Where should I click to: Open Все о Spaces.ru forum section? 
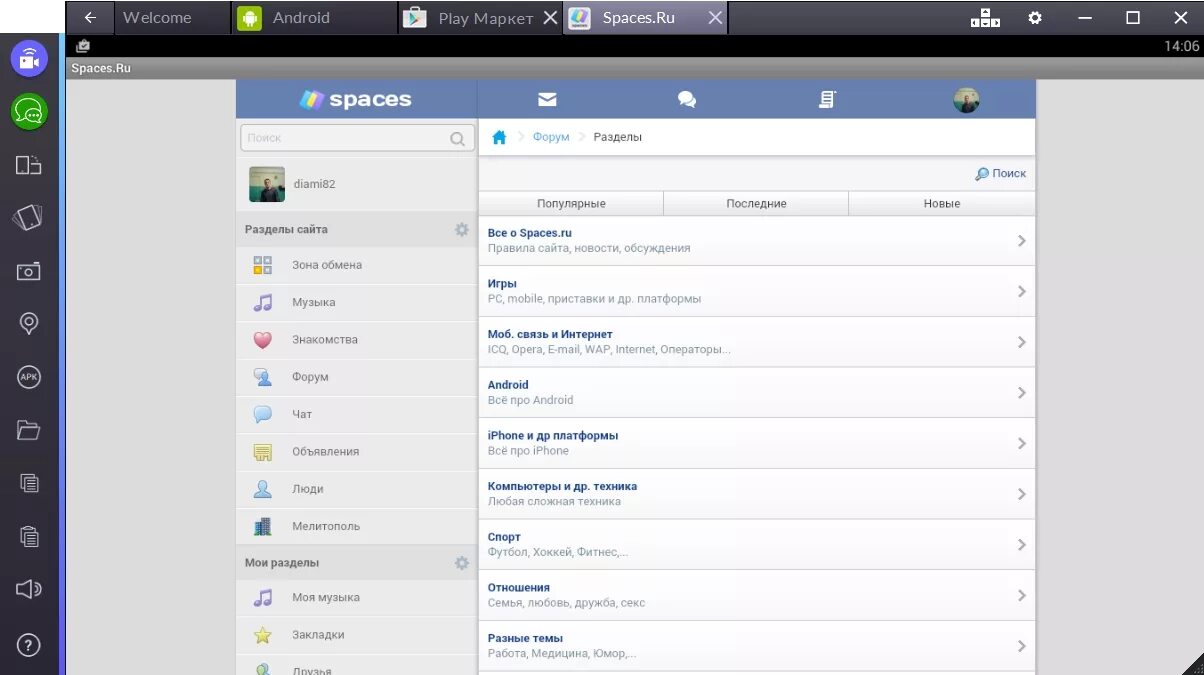[757, 240]
